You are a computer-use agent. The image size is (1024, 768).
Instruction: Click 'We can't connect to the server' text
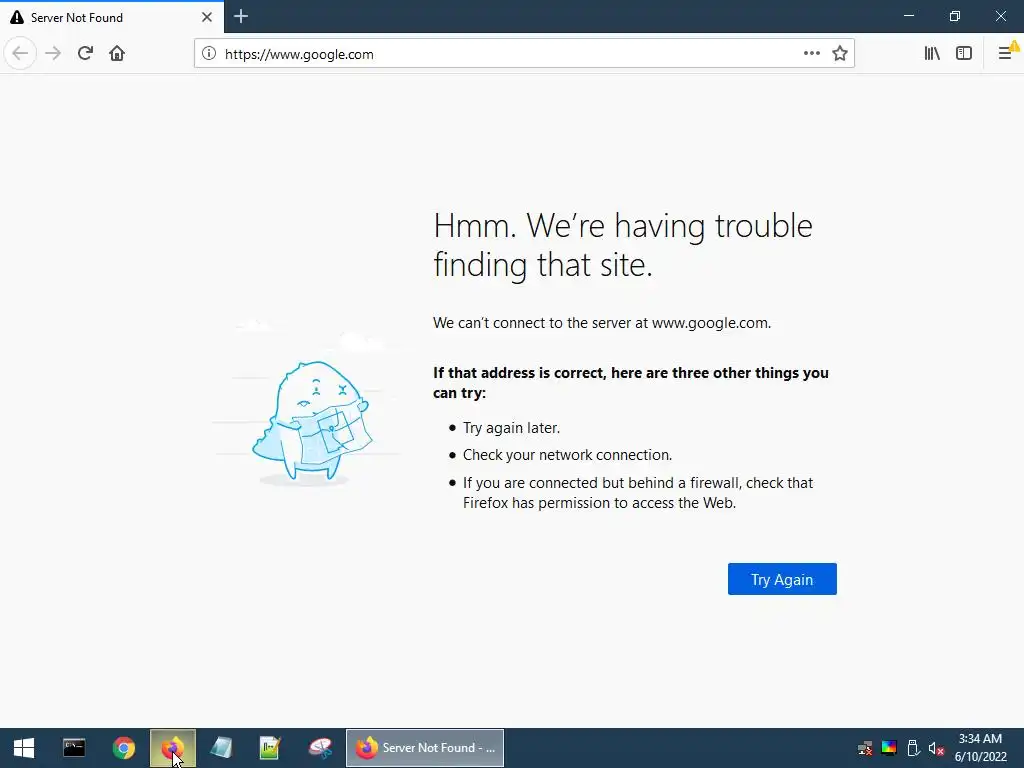pyautogui.click(x=601, y=323)
